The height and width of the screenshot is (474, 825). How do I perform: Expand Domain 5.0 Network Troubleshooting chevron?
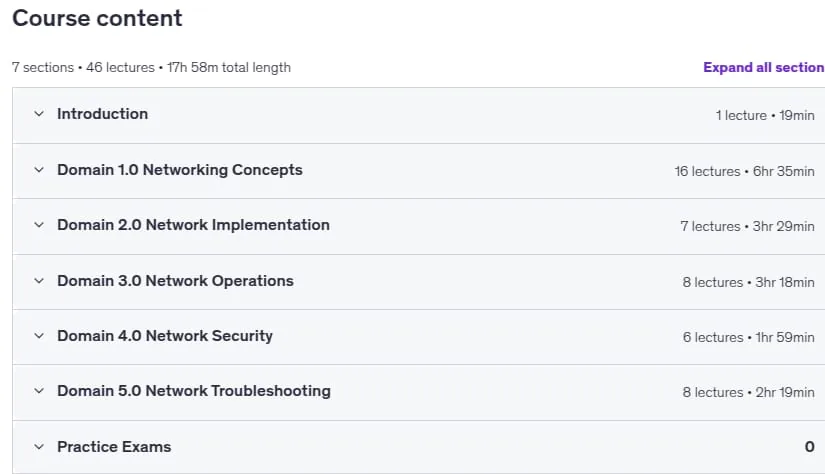pos(39,391)
